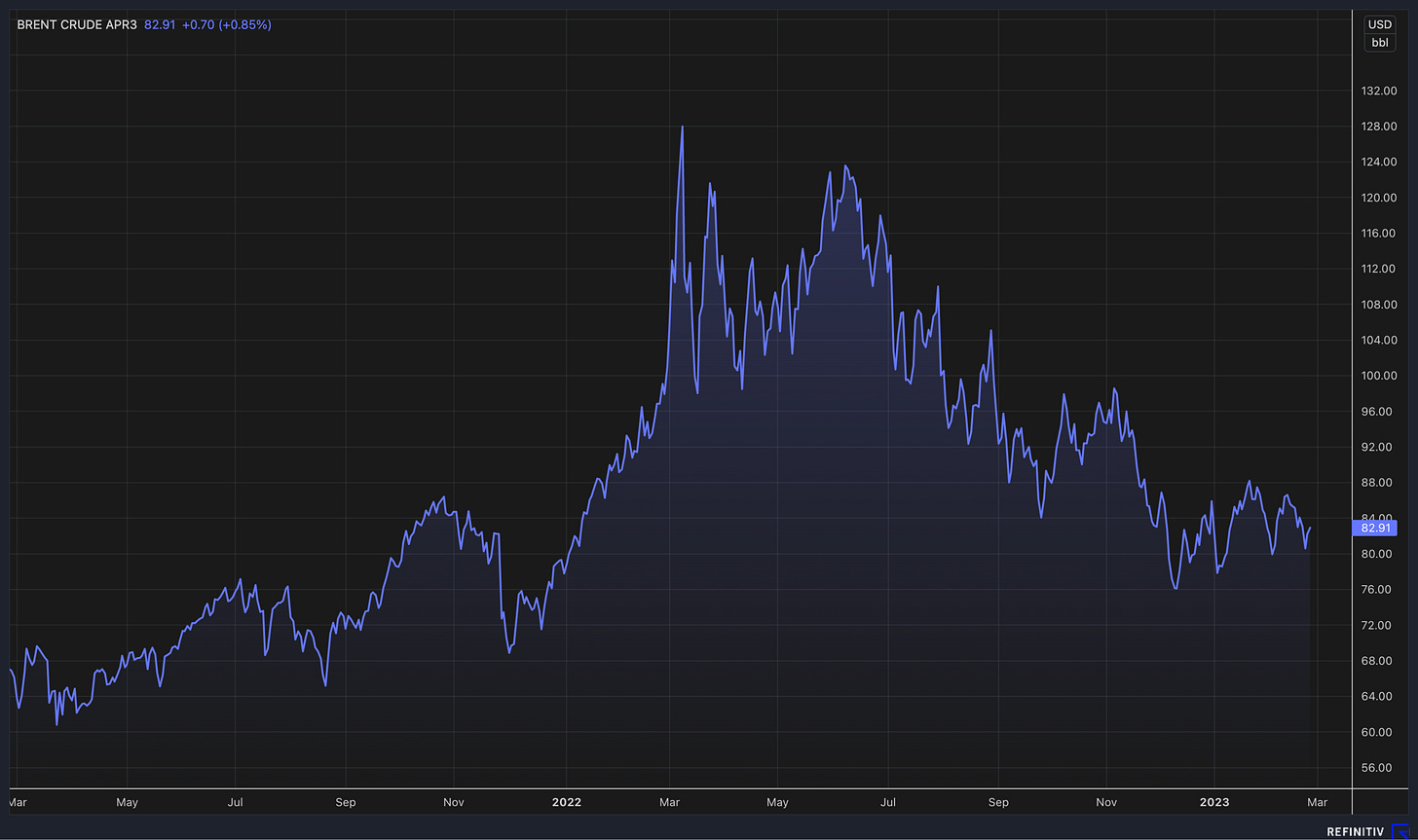Click the REFINITIV logo icon
This screenshot has height=840, width=1418.
[1399, 830]
